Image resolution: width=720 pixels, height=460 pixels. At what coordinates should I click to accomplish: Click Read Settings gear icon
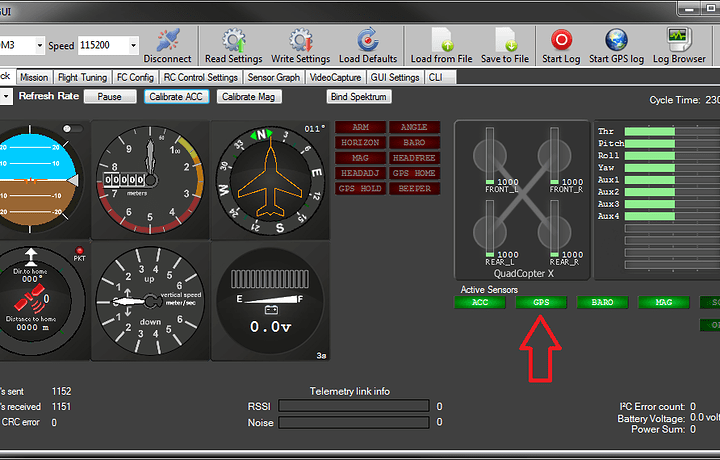(234, 40)
